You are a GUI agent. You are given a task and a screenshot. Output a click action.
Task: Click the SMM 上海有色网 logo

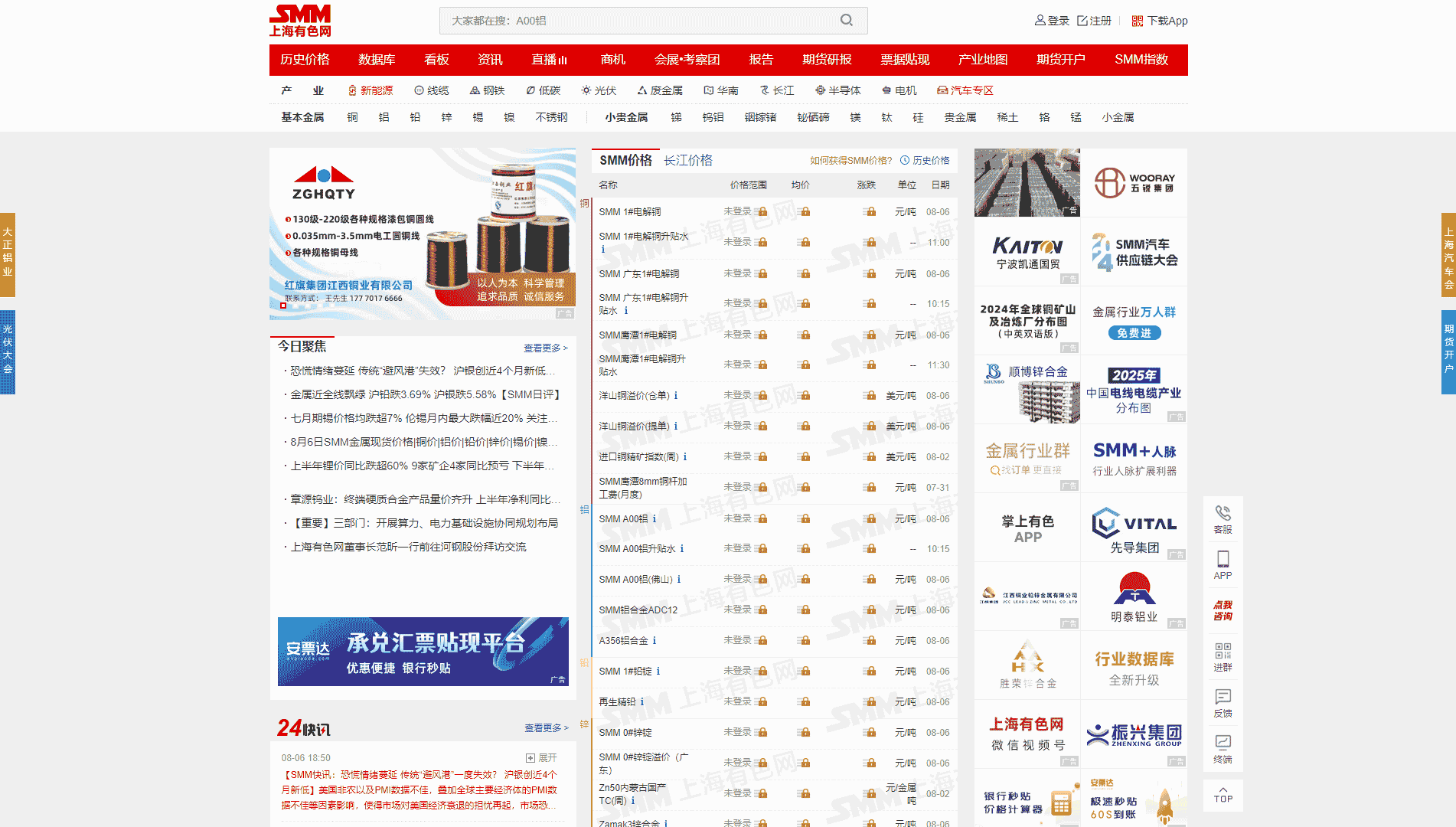coord(300,21)
